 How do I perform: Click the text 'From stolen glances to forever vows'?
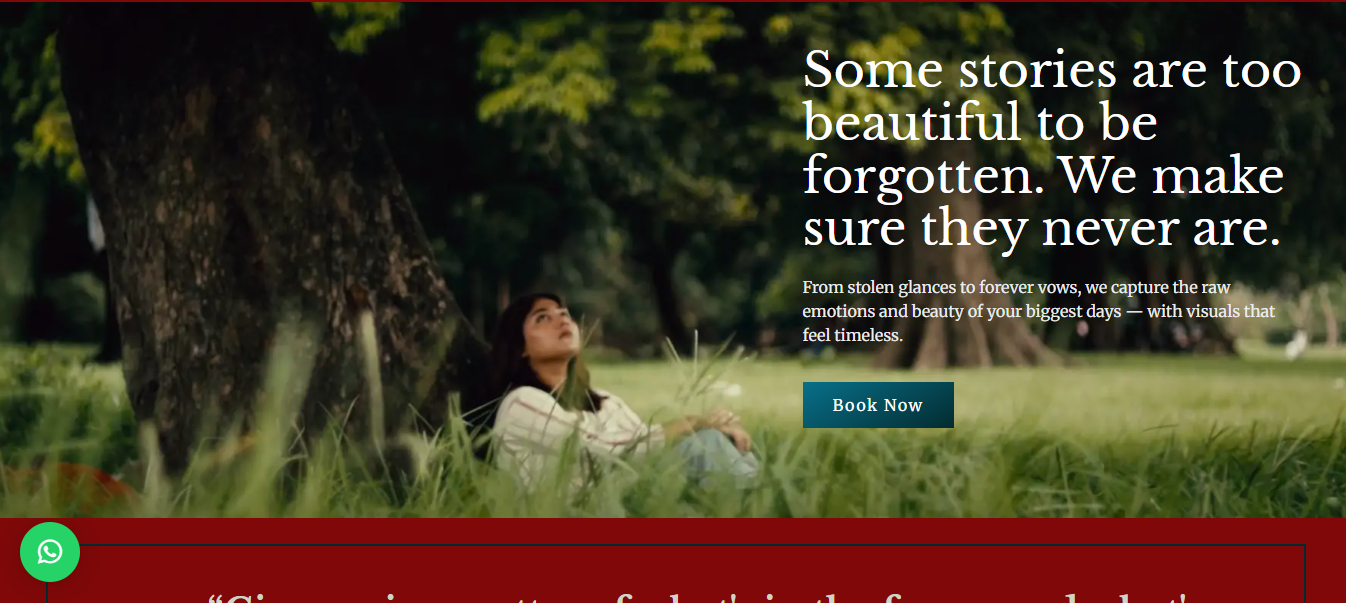(x=938, y=288)
